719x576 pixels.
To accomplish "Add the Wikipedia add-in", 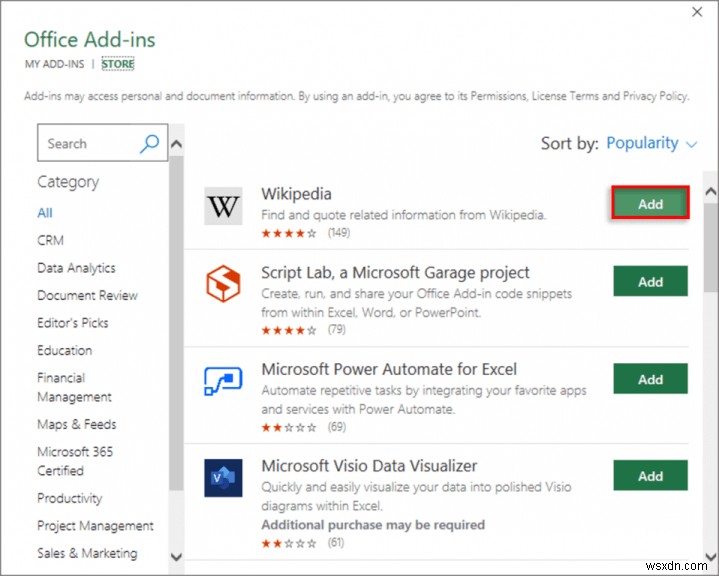I will pos(650,204).
